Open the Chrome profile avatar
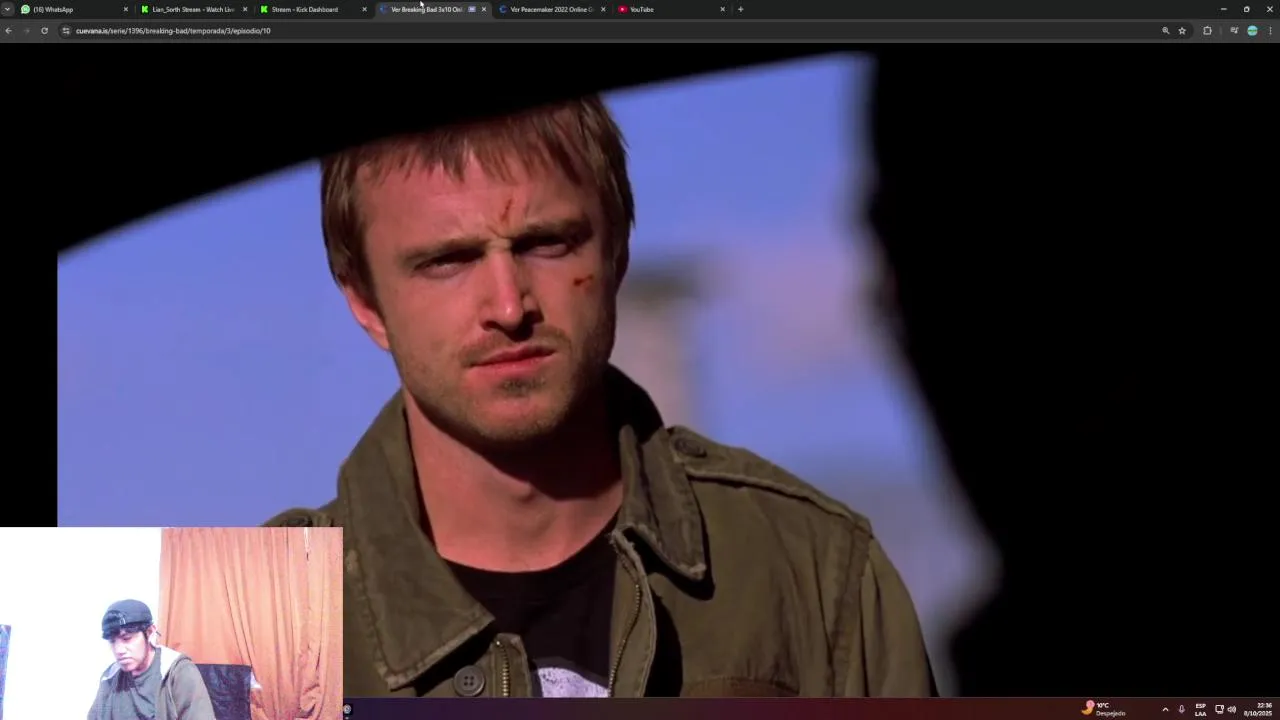The height and width of the screenshot is (720, 1280). click(1252, 31)
